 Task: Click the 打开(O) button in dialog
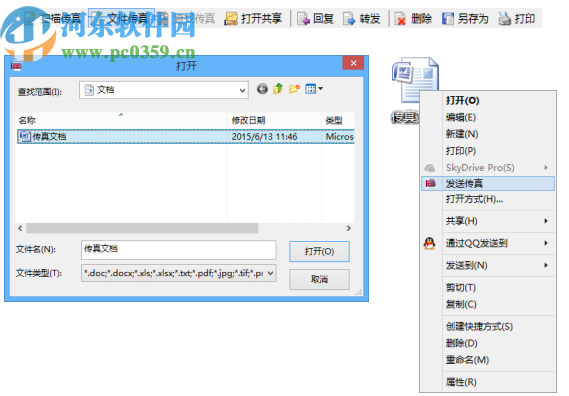point(319,251)
